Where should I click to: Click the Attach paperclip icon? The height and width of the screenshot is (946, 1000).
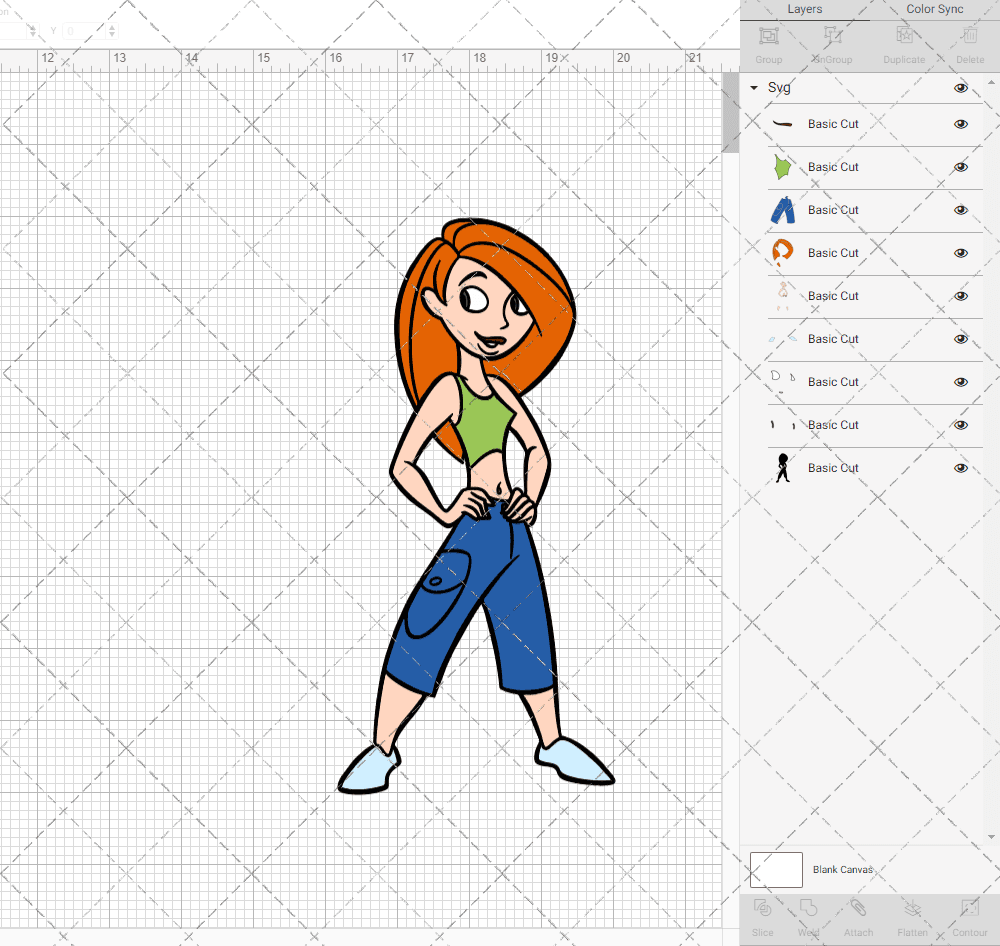(858, 908)
